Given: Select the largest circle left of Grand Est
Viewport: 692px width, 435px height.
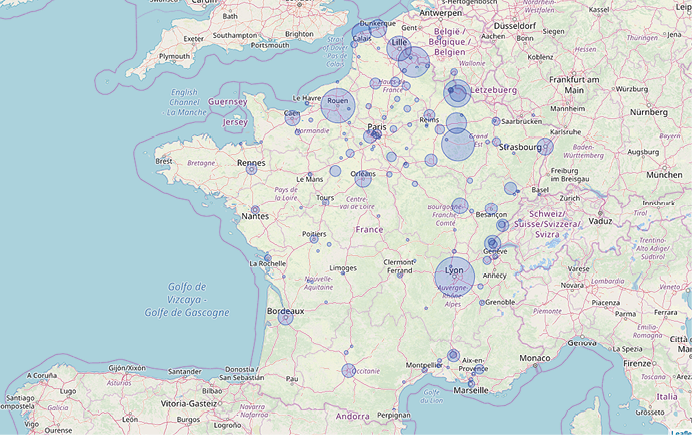Looking at the screenshot, I should (x=458, y=144).
